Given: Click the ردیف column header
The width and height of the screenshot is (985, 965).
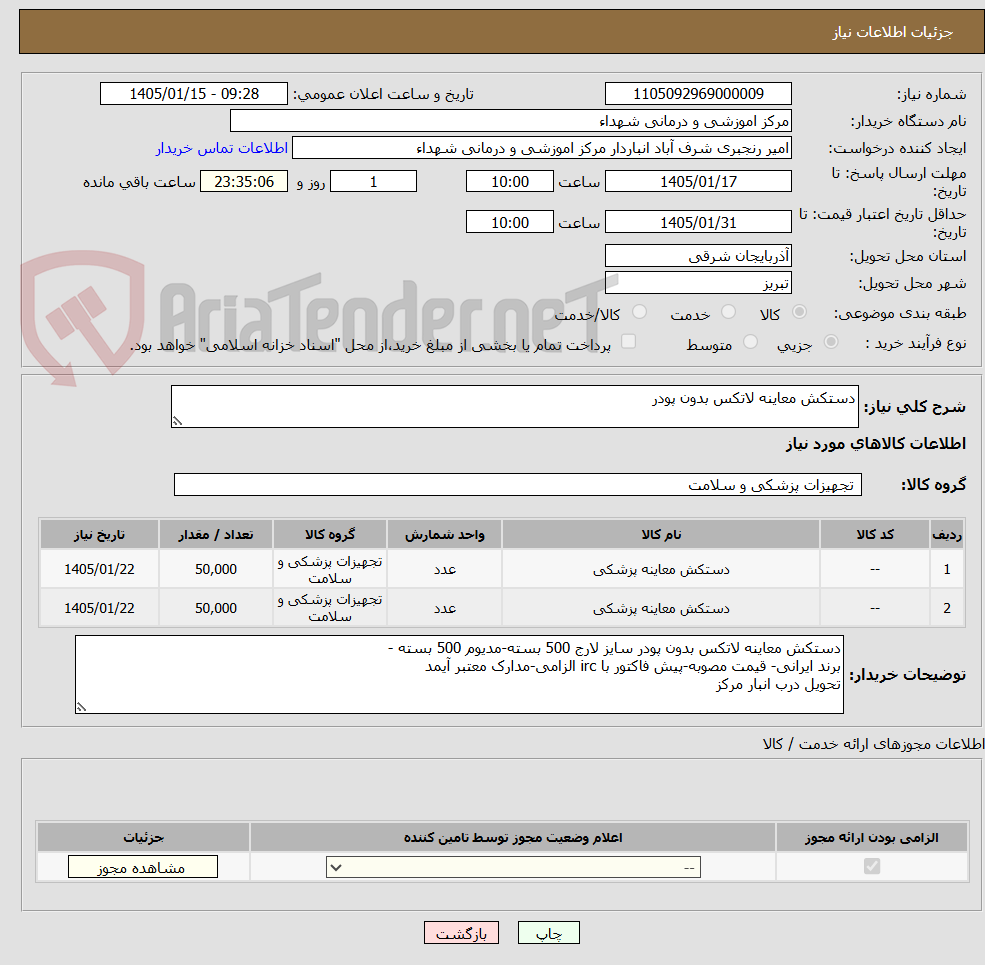Looking at the screenshot, I should coord(947,534).
